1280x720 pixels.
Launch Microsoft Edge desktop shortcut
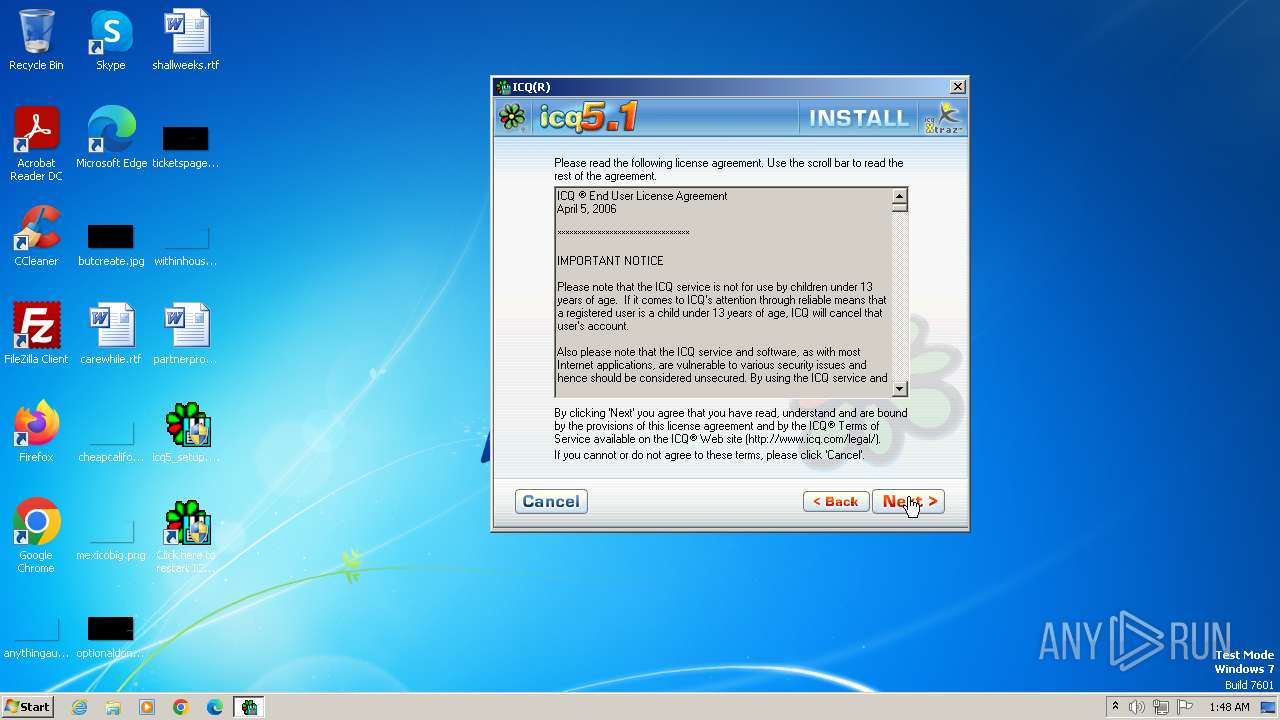[111, 138]
